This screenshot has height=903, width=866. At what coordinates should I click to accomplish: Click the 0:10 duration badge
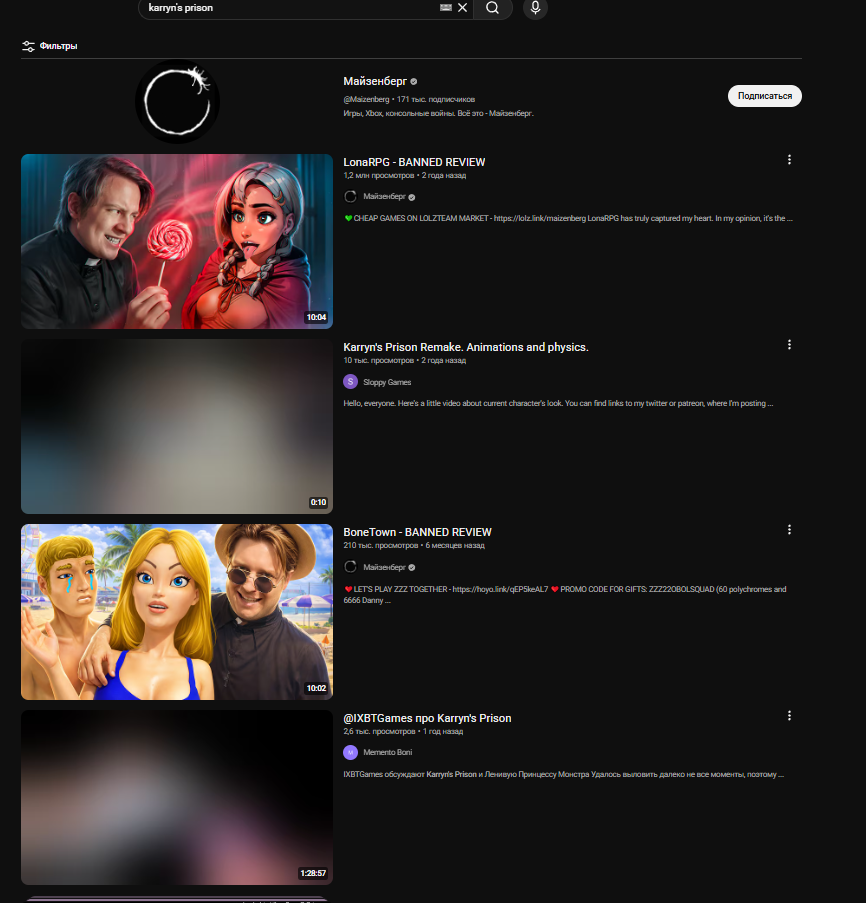point(318,502)
